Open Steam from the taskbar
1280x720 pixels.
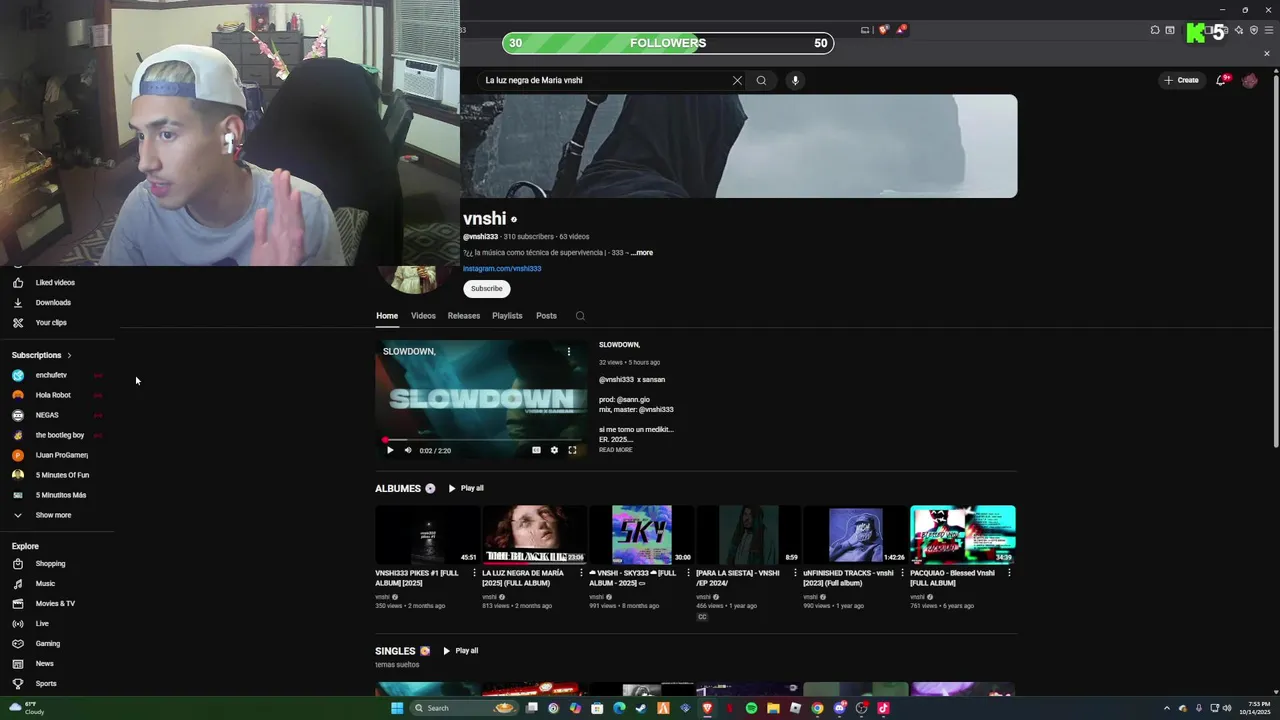click(x=641, y=708)
